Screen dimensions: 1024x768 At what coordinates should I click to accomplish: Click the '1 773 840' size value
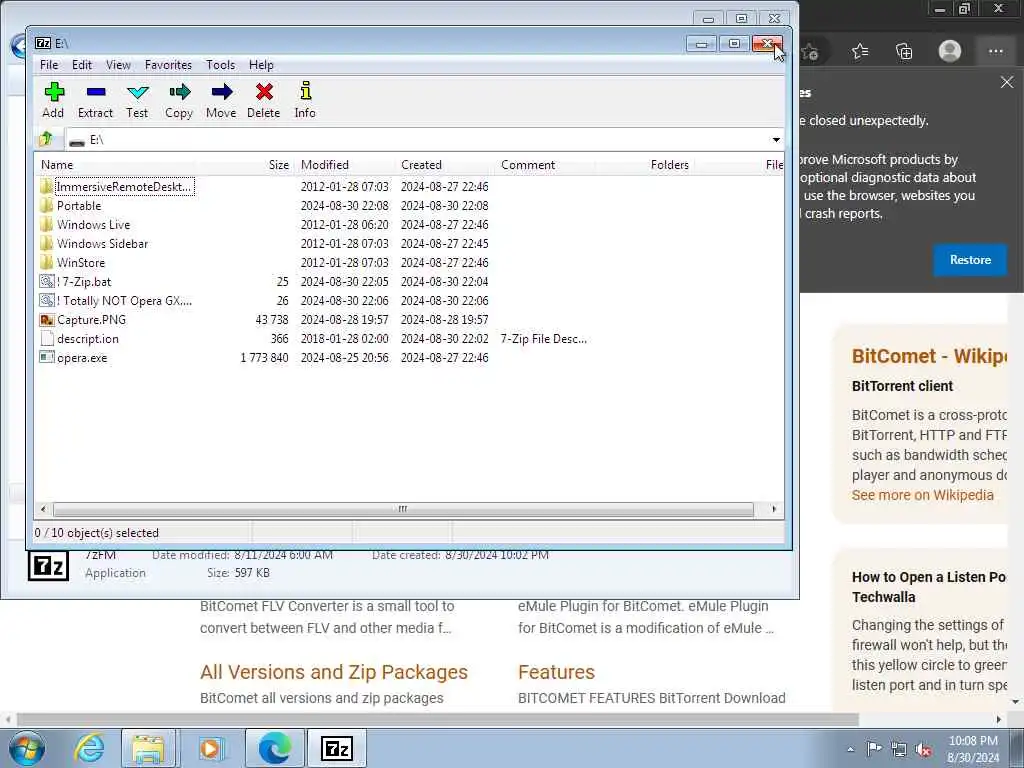click(x=264, y=358)
